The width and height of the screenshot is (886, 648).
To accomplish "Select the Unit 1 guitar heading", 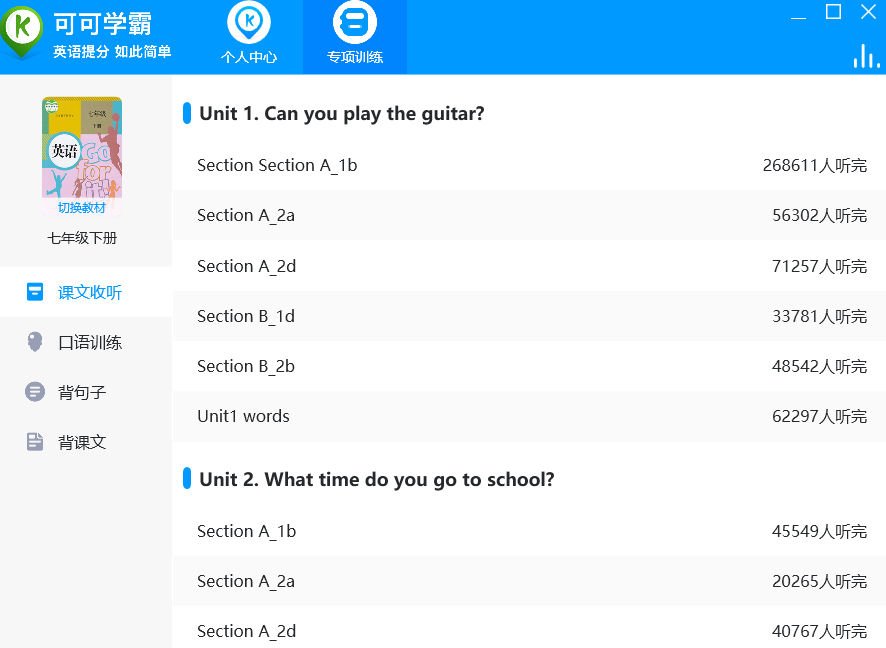I will (341, 113).
